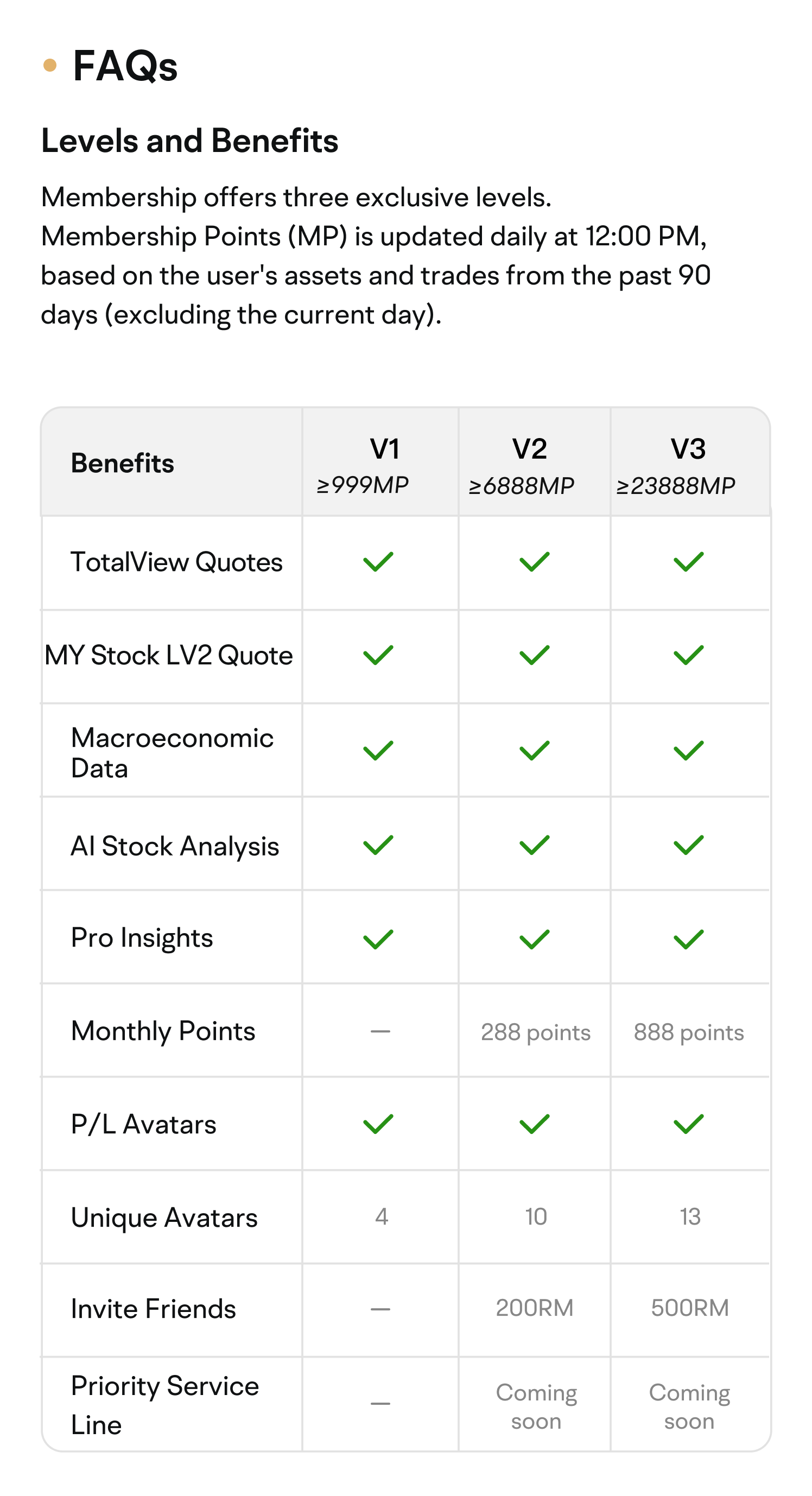Click V1 checkmark for AI Stock Analysis
This screenshot has height=1496, width=812.
click(378, 845)
